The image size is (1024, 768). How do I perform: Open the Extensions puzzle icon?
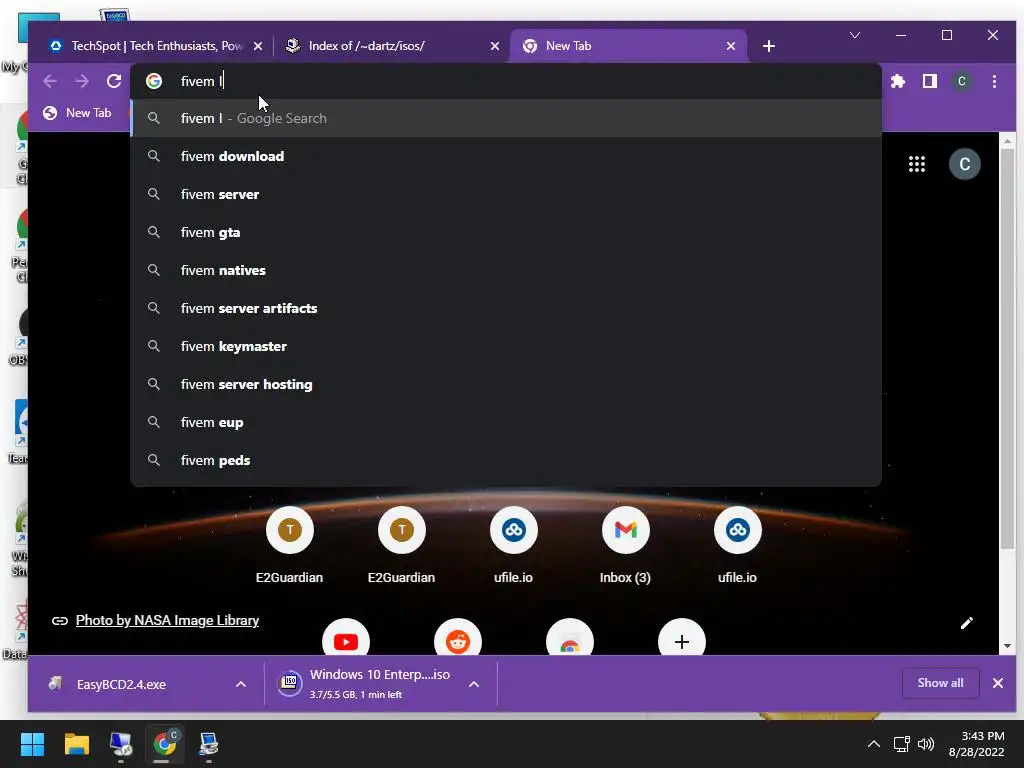pyautogui.click(x=898, y=81)
